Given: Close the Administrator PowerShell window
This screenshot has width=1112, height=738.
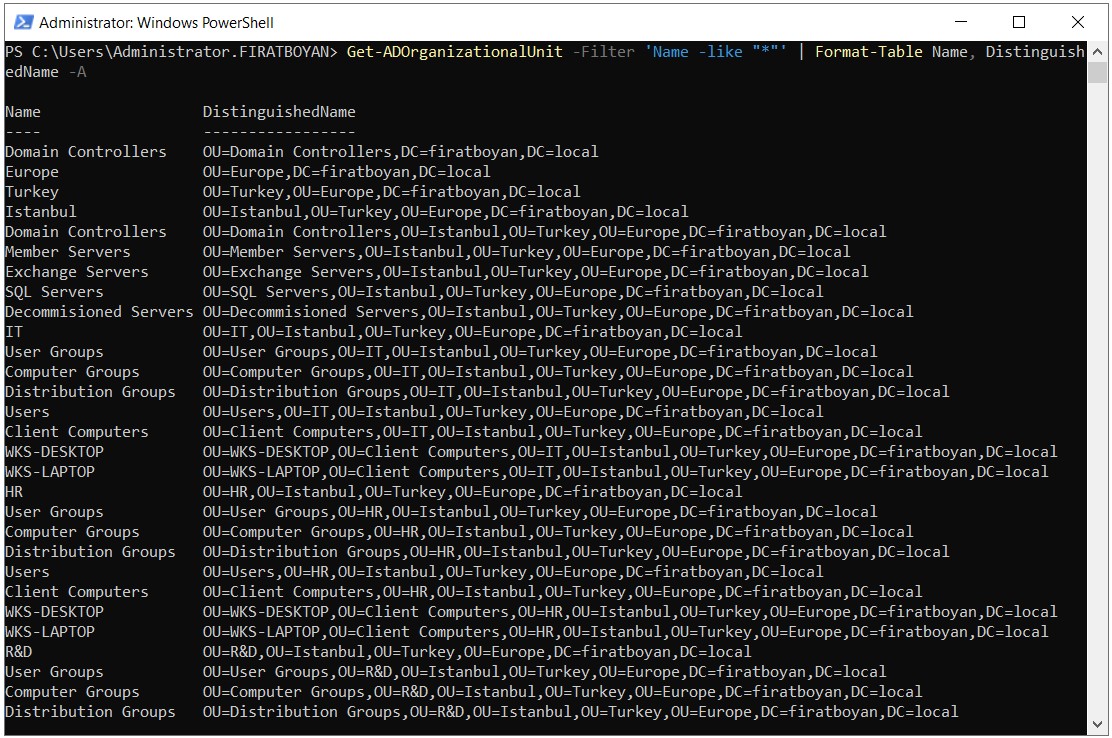Looking at the screenshot, I should point(1077,22).
